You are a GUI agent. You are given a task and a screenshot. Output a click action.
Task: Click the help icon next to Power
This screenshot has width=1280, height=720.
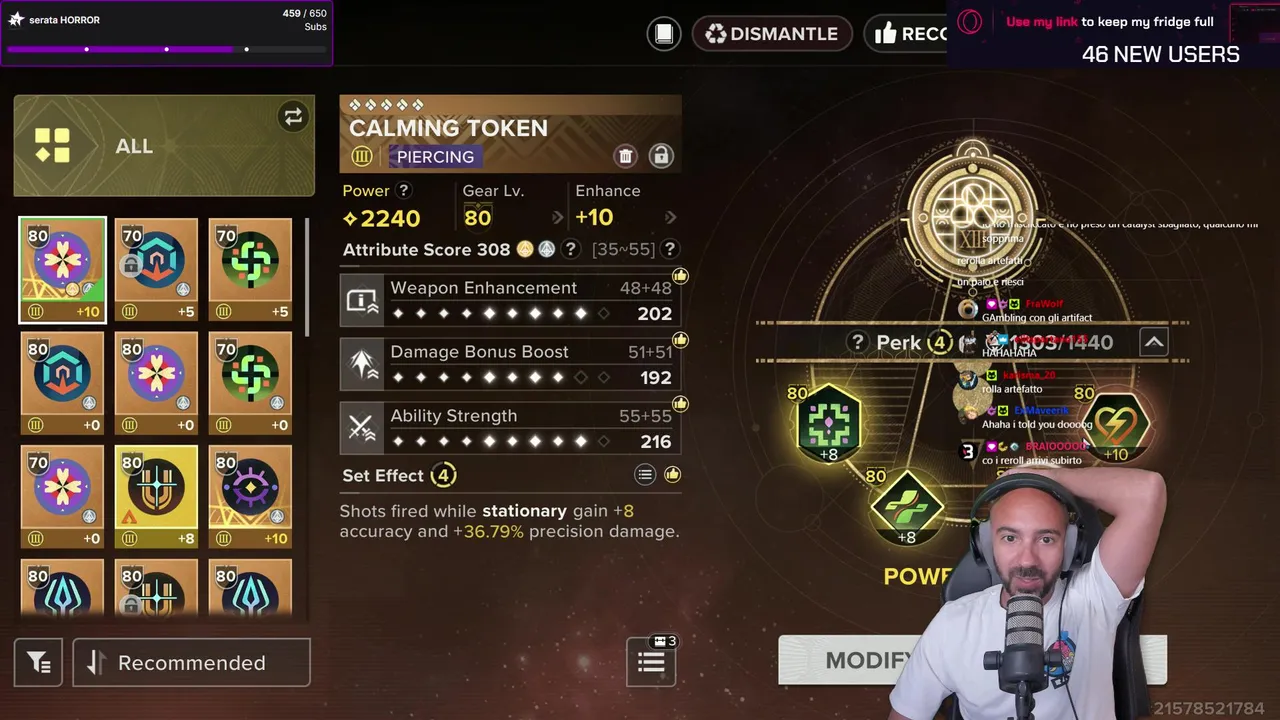pos(404,190)
